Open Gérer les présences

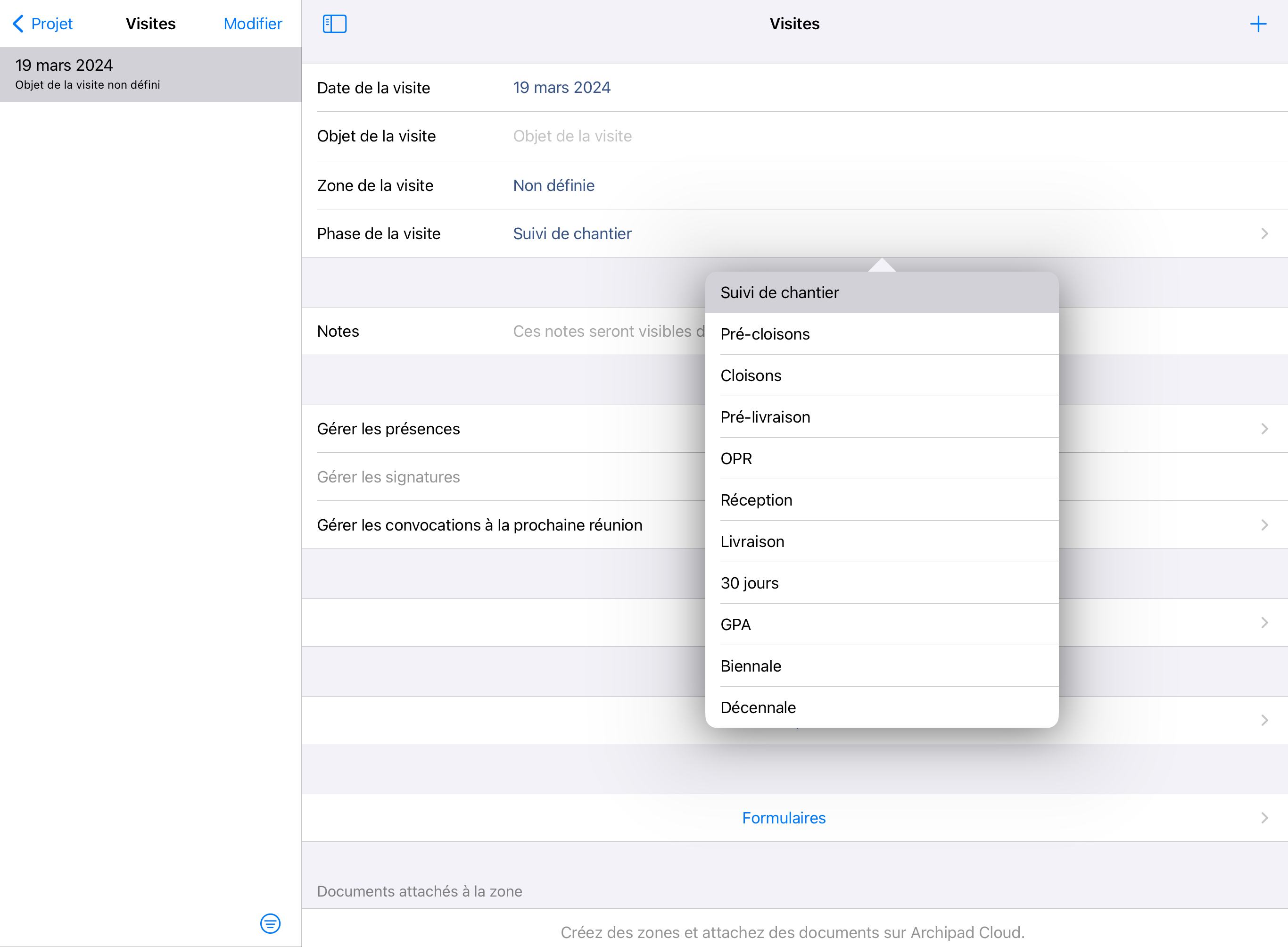pos(388,429)
